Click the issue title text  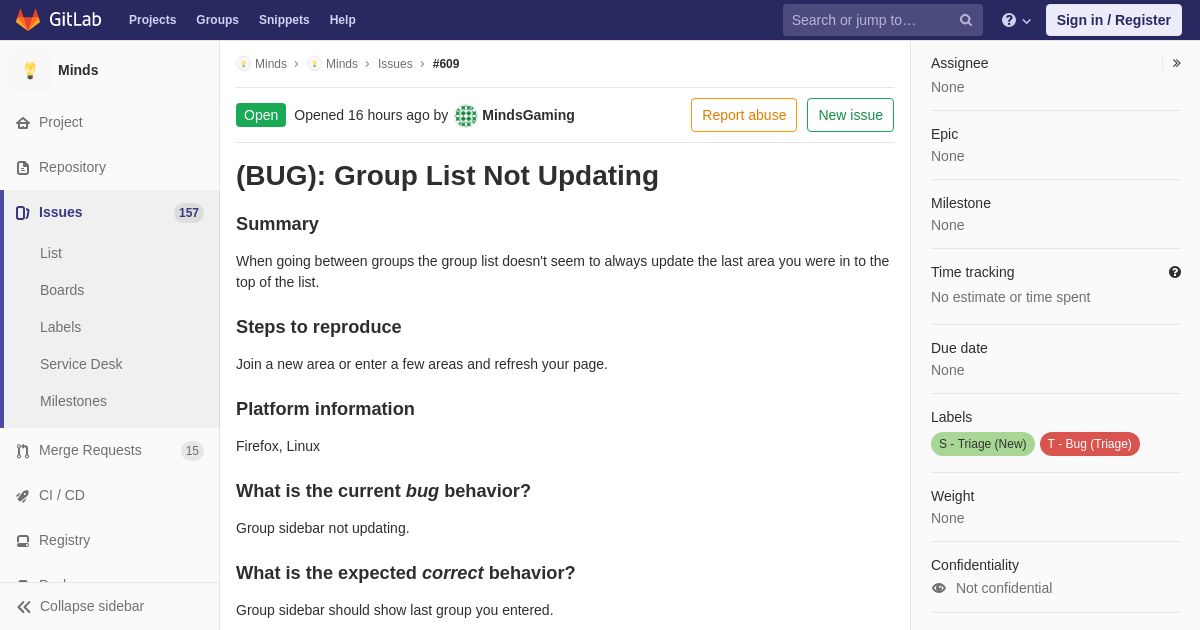pos(447,175)
